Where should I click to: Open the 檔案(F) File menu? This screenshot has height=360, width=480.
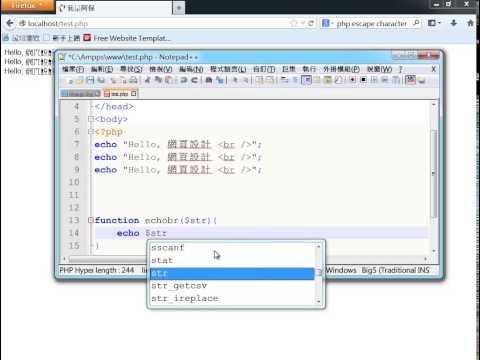73,69
